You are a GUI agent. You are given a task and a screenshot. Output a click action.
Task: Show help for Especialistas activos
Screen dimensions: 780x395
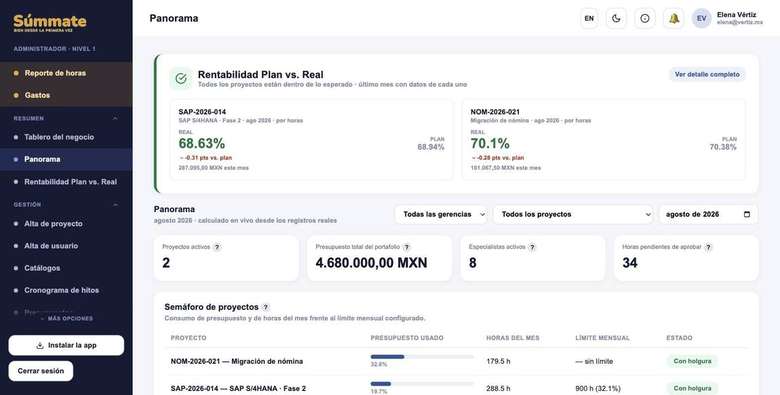click(x=532, y=247)
